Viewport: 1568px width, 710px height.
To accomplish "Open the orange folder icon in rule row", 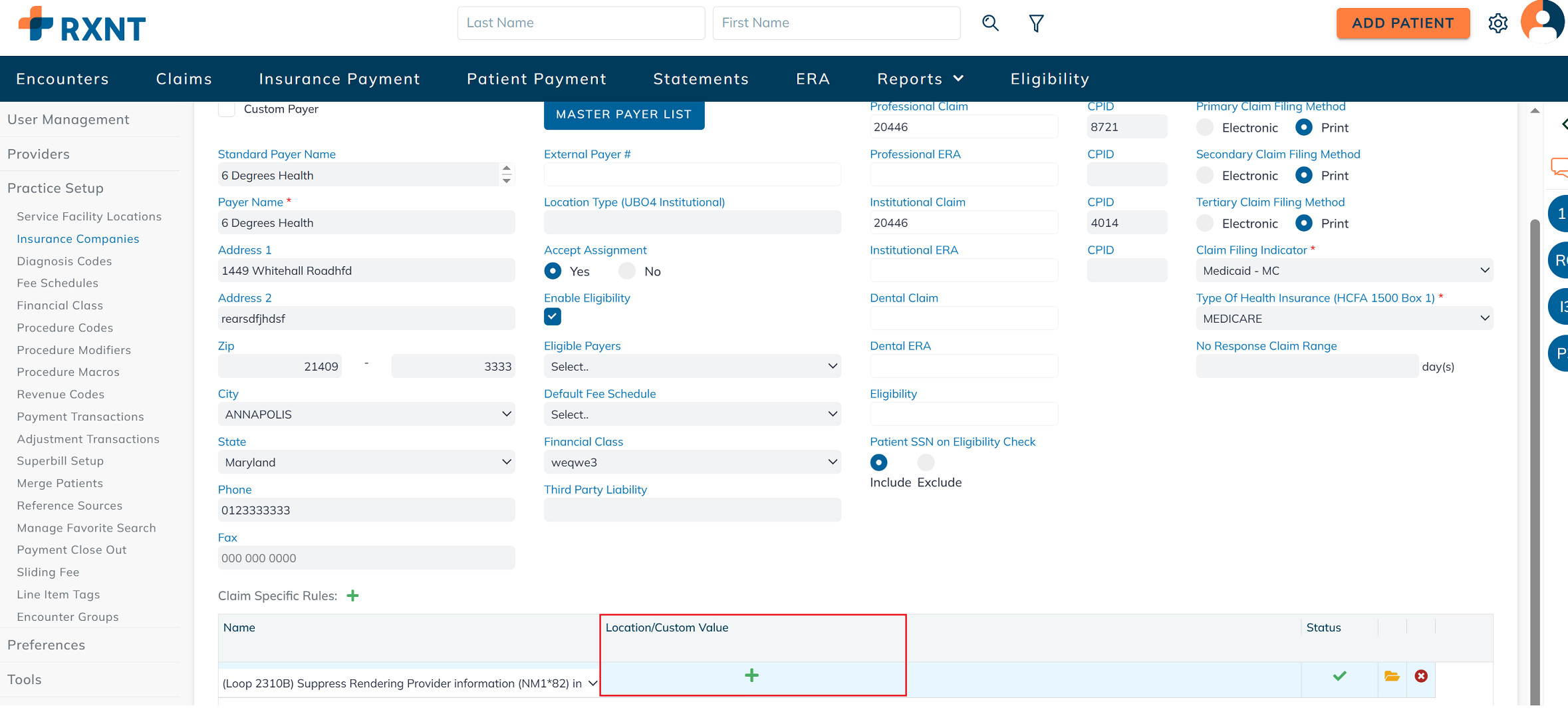I will 1392,676.
